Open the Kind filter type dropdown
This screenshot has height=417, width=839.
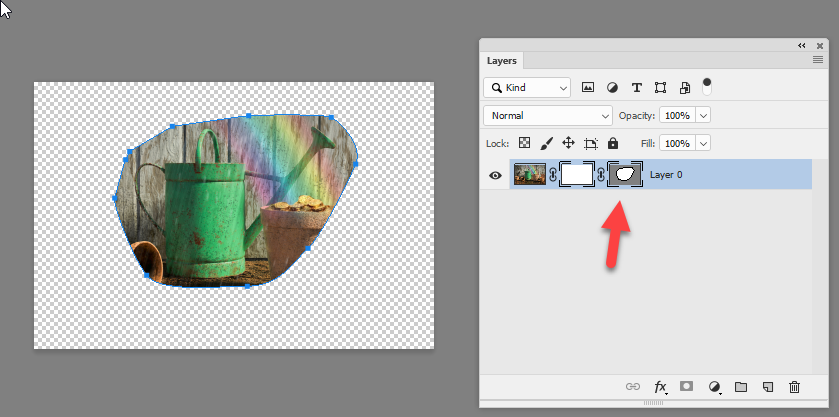[x=527, y=87]
